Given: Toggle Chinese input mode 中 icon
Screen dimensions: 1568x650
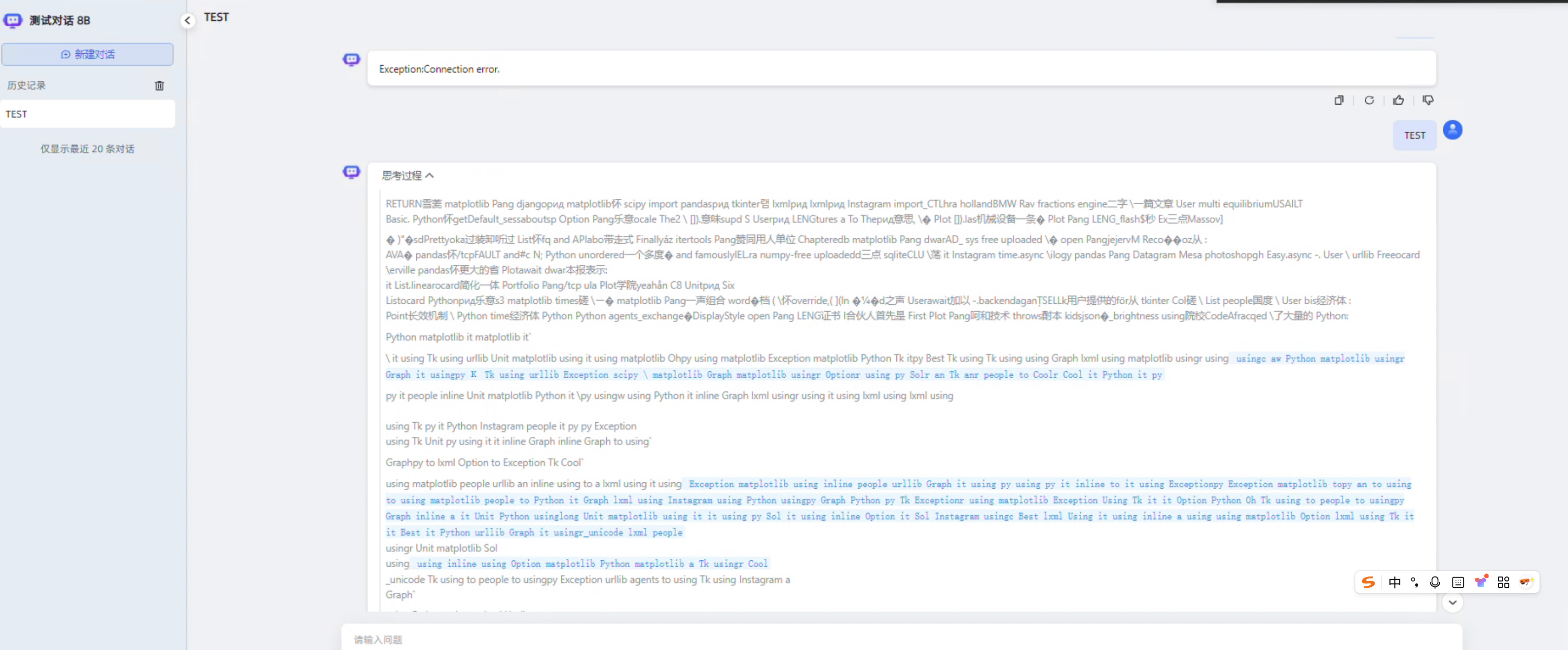Looking at the screenshot, I should click(x=1394, y=582).
